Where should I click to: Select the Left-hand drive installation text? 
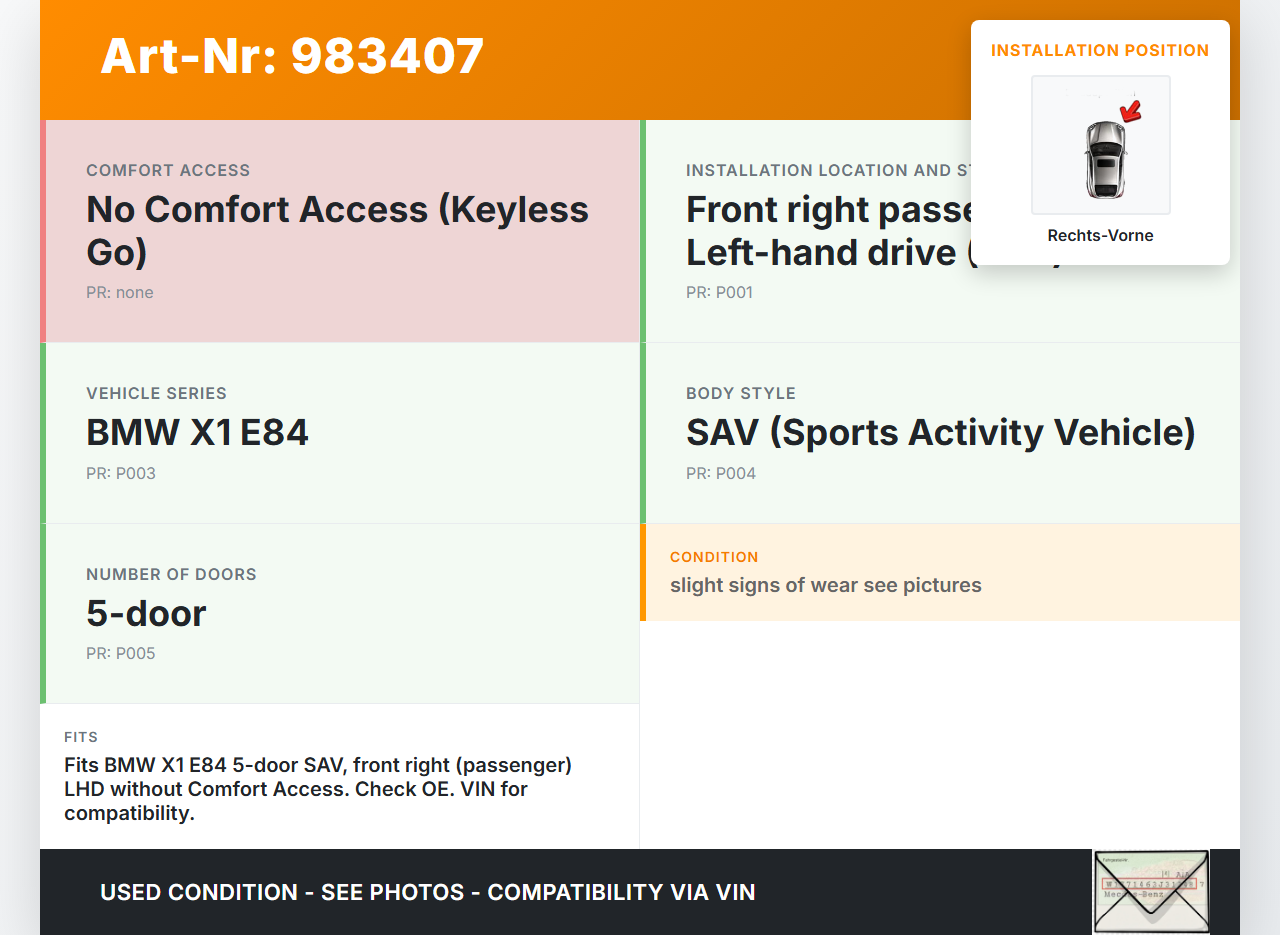(x=820, y=252)
